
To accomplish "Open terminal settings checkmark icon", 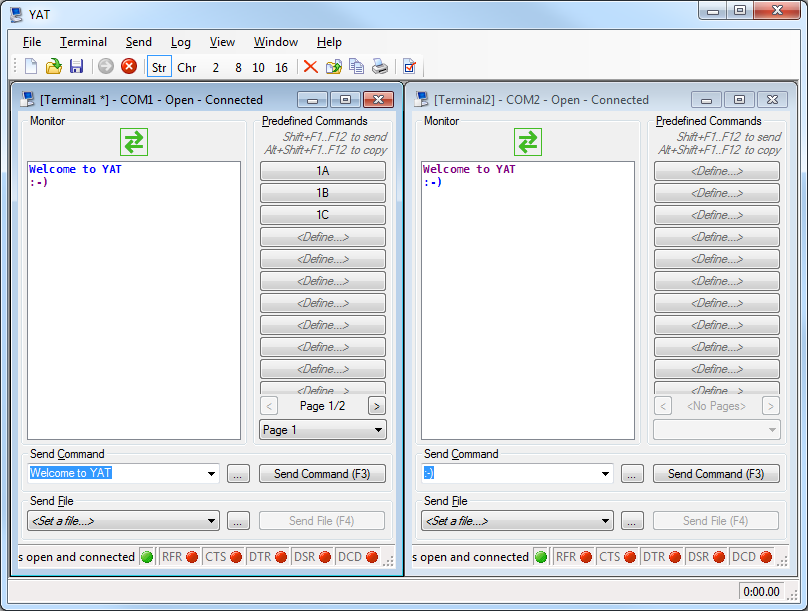I will click(x=409, y=66).
